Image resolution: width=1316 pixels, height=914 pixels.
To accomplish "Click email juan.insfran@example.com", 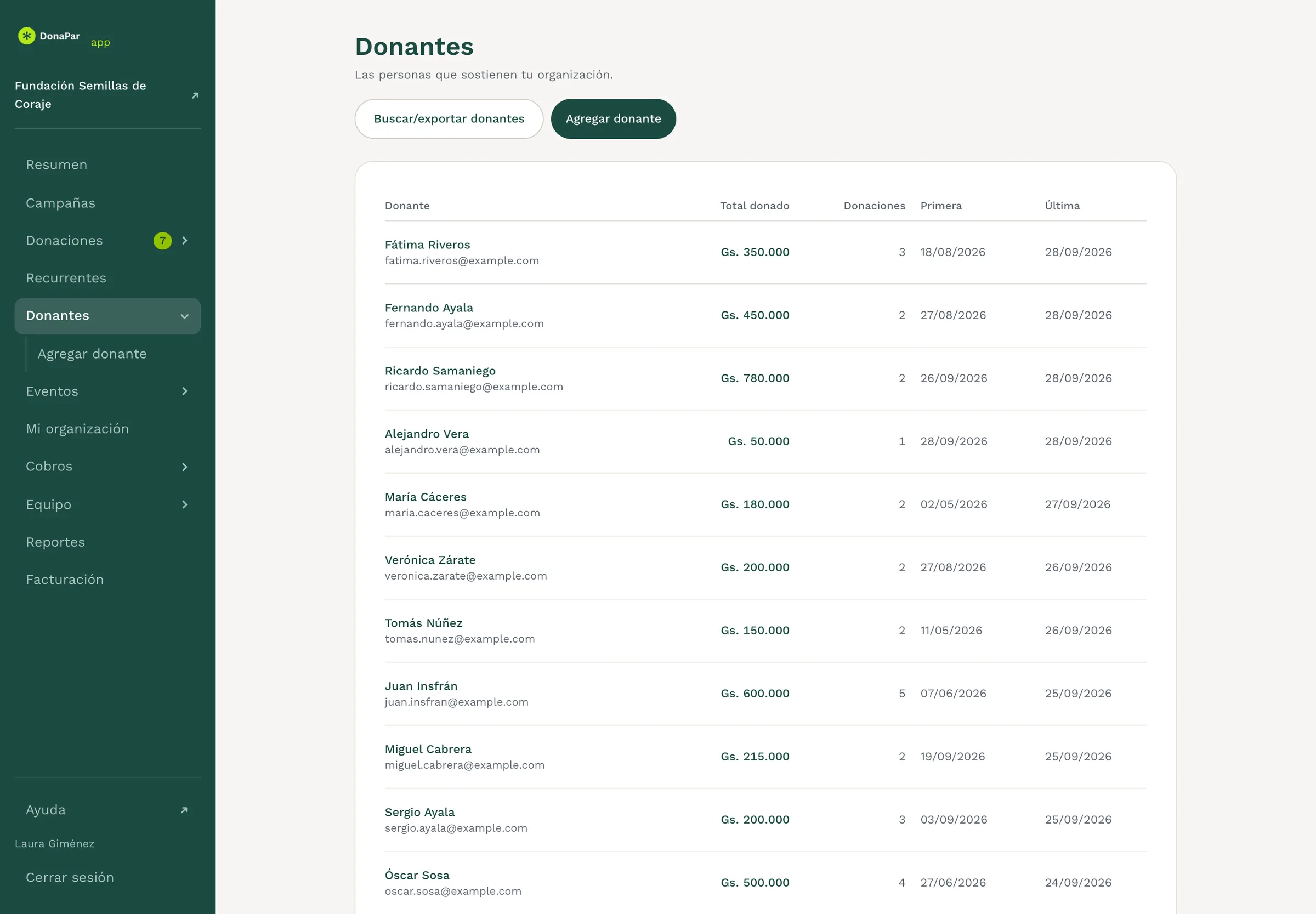I will coord(456,701).
